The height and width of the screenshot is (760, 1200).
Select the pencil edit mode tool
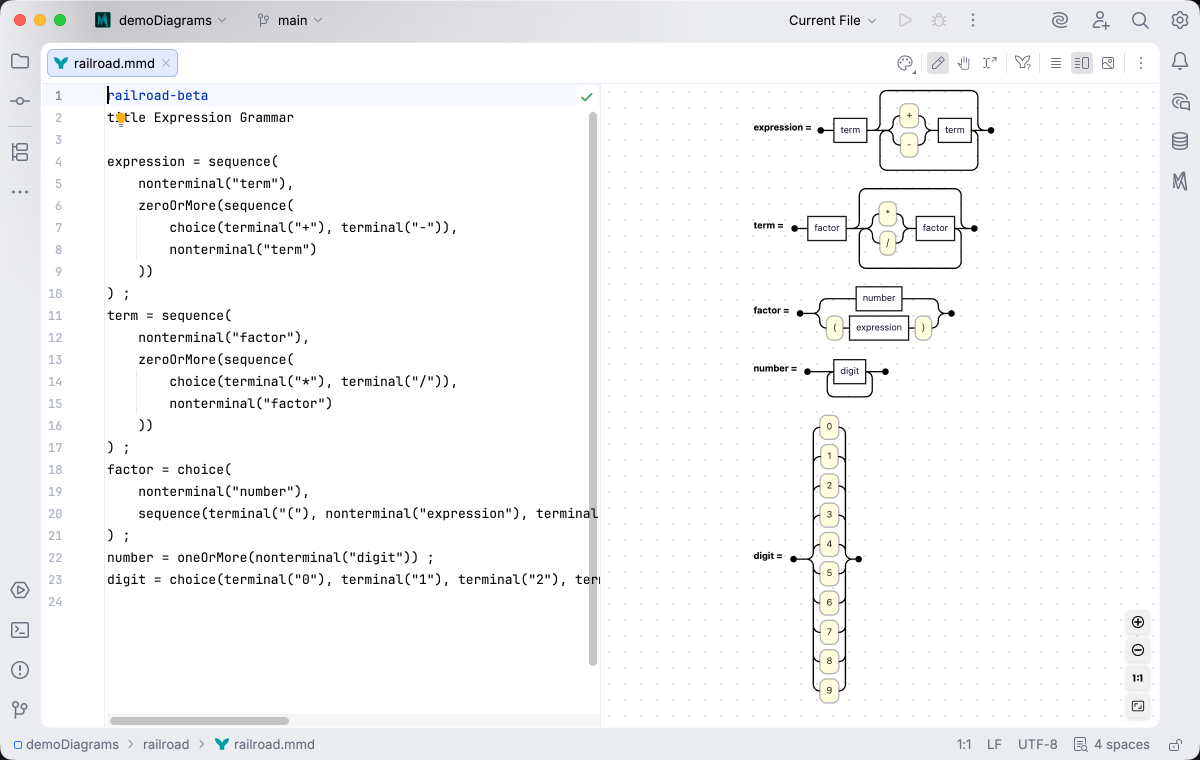(x=938, y=63)
